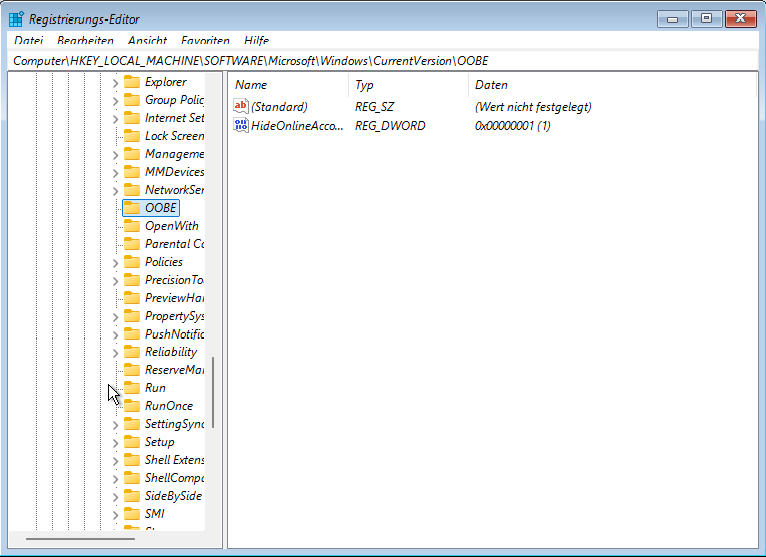Open the Ansicht menu

pyautogui.click(x=148, y=41)
